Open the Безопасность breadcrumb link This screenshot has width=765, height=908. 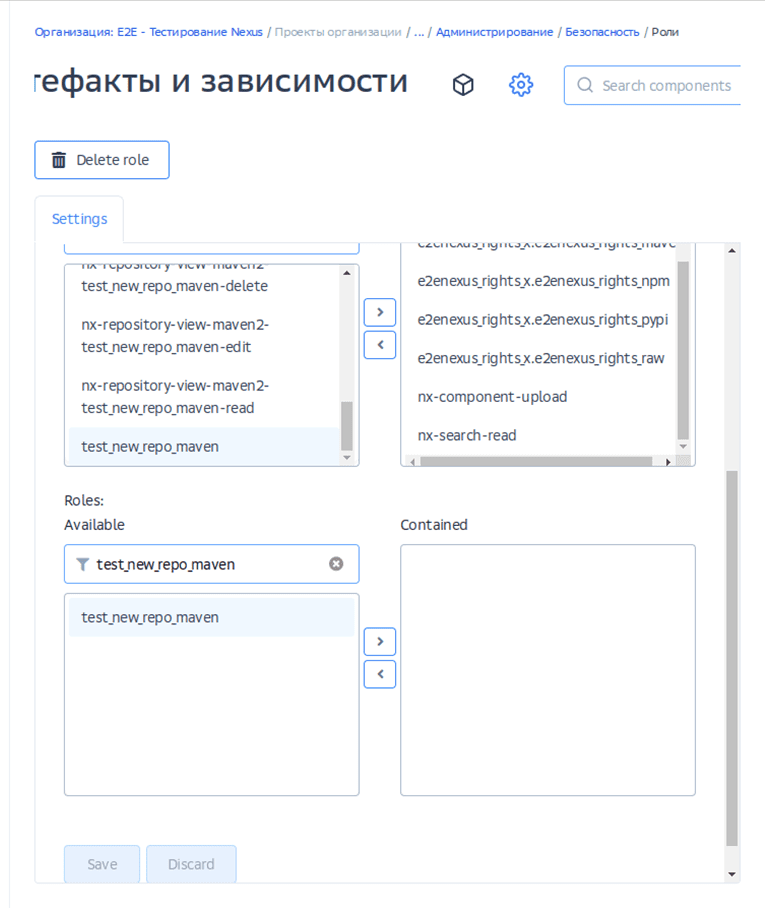(602, 32)
